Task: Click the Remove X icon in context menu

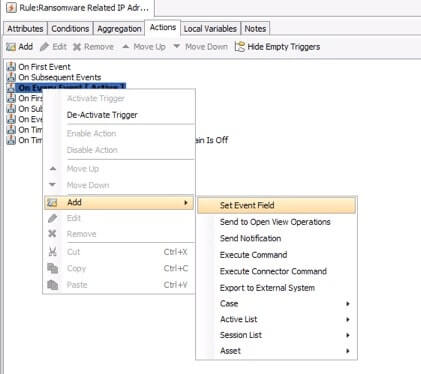Action: point(52,234)
